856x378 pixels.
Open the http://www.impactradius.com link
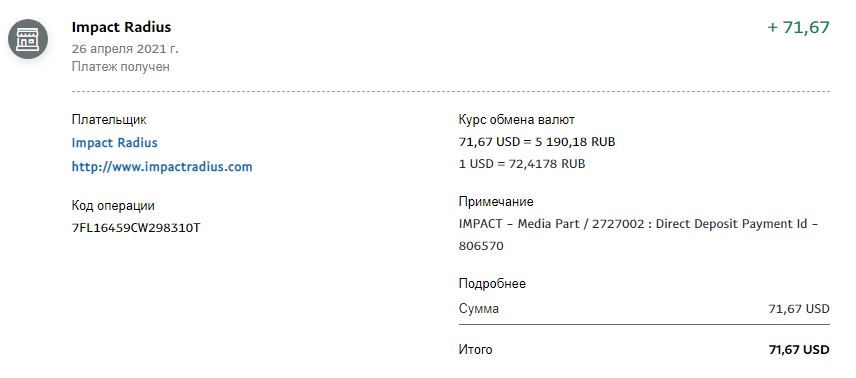(162, 167)
